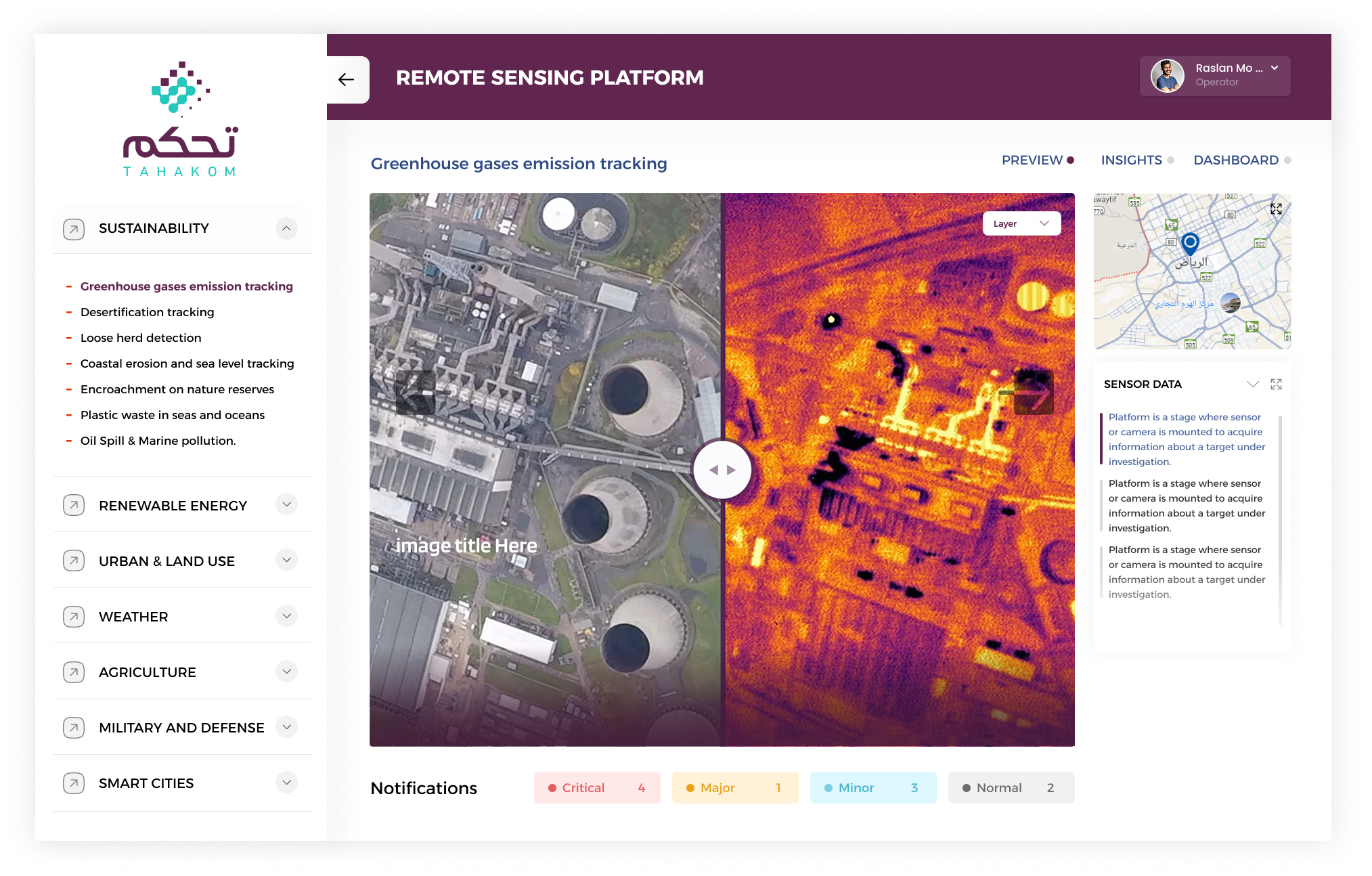Filter notifications by Critical

point(597,788)
